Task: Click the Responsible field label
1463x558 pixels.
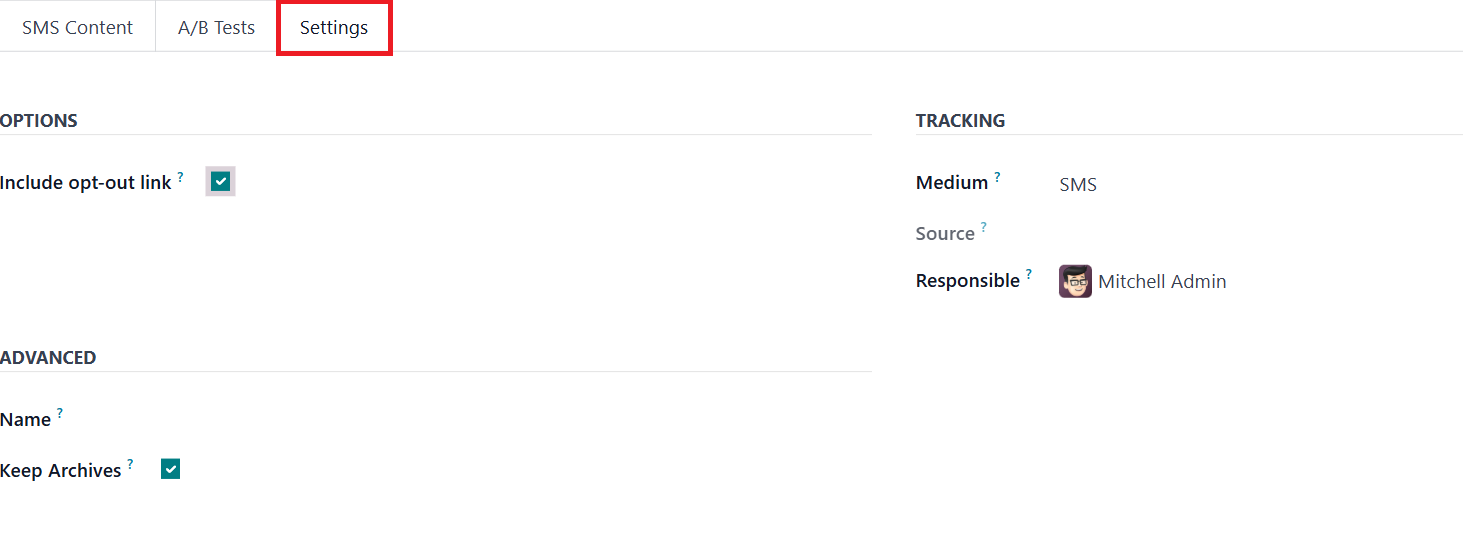Action: [x=967, y=281]
